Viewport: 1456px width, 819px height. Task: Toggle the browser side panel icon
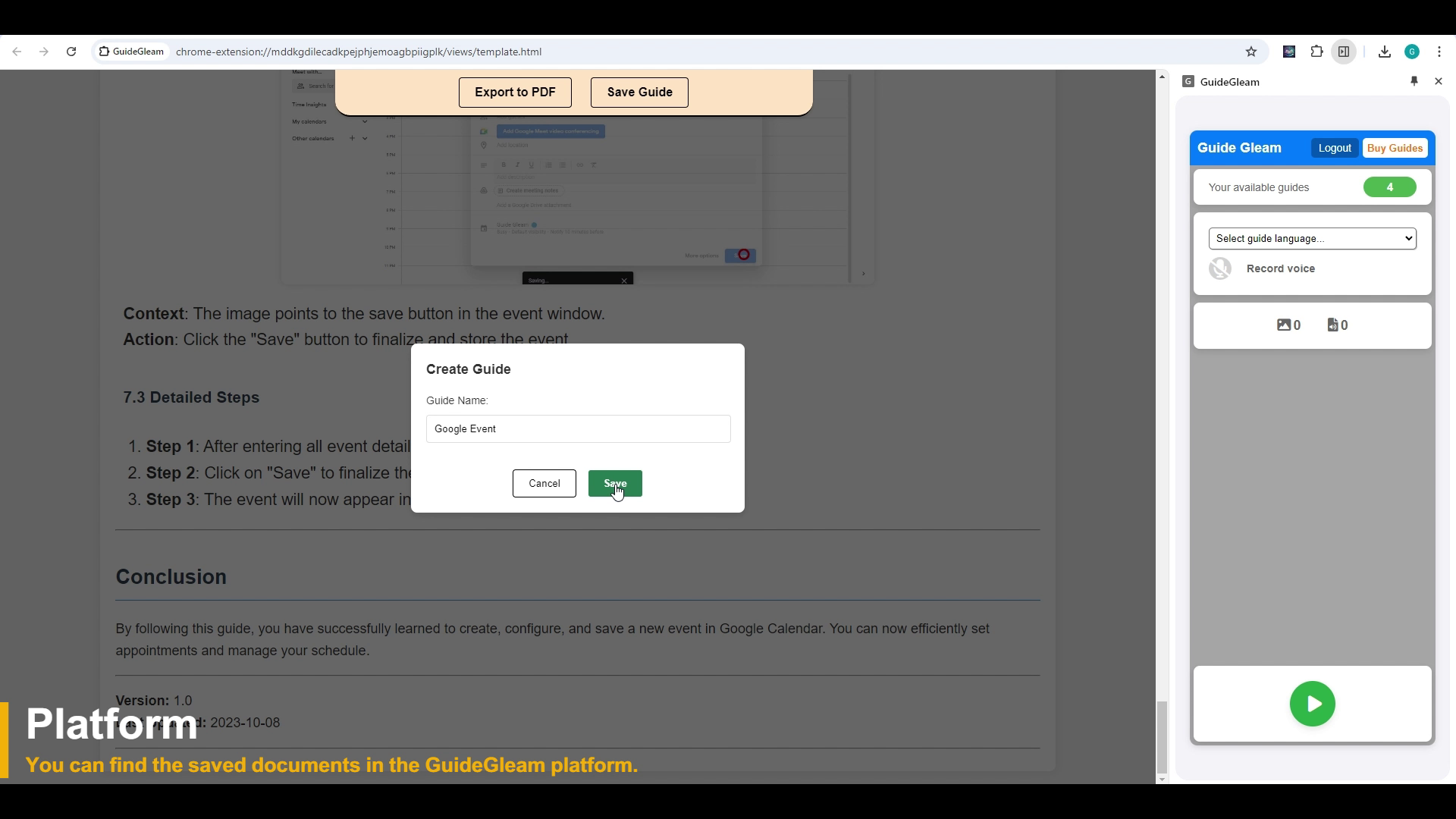1344,52
